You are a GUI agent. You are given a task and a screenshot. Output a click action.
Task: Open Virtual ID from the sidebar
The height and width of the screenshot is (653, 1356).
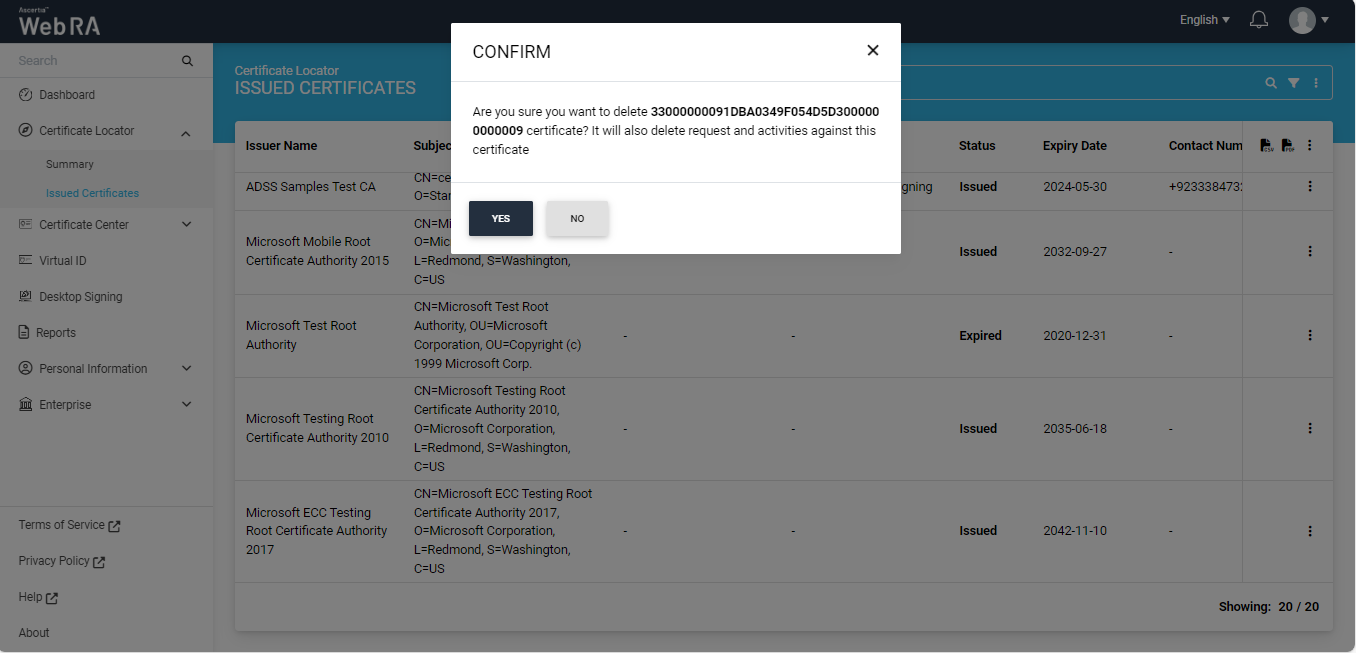(63, 261)
